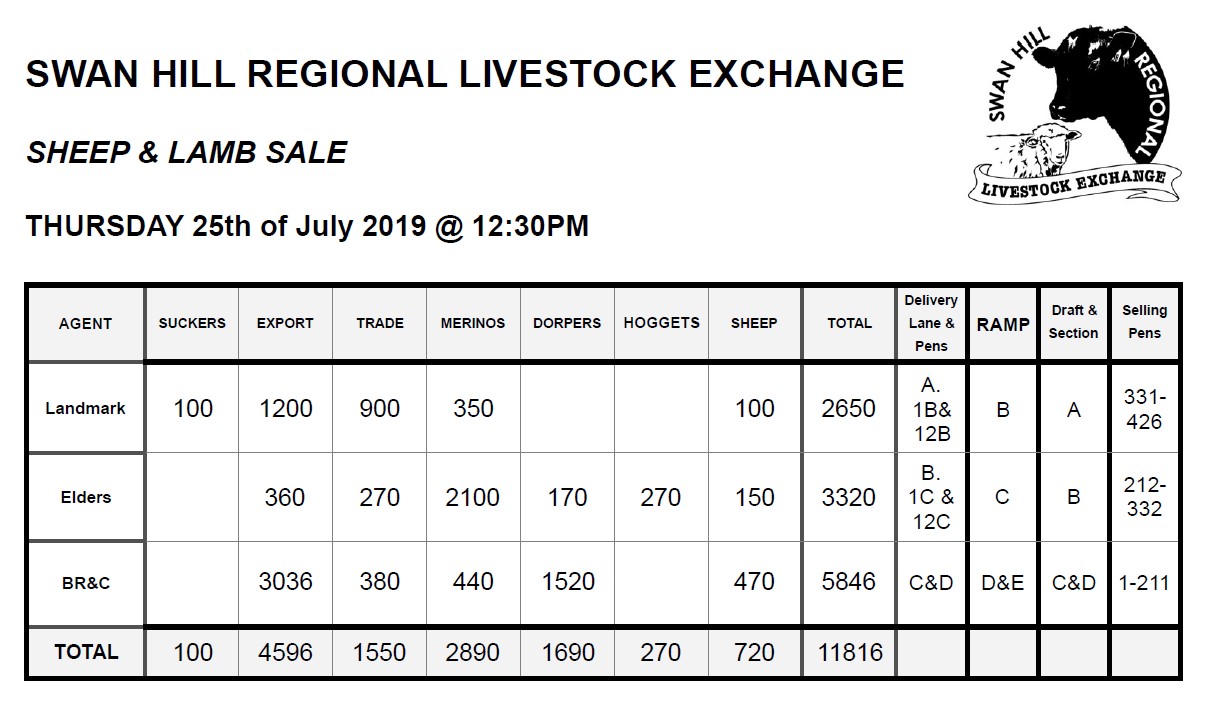Click the SHEEP & LAMB SALE subtitle
Image resolution: width=1205 pixels, height=721 pixels.
(x=187, y=152)
